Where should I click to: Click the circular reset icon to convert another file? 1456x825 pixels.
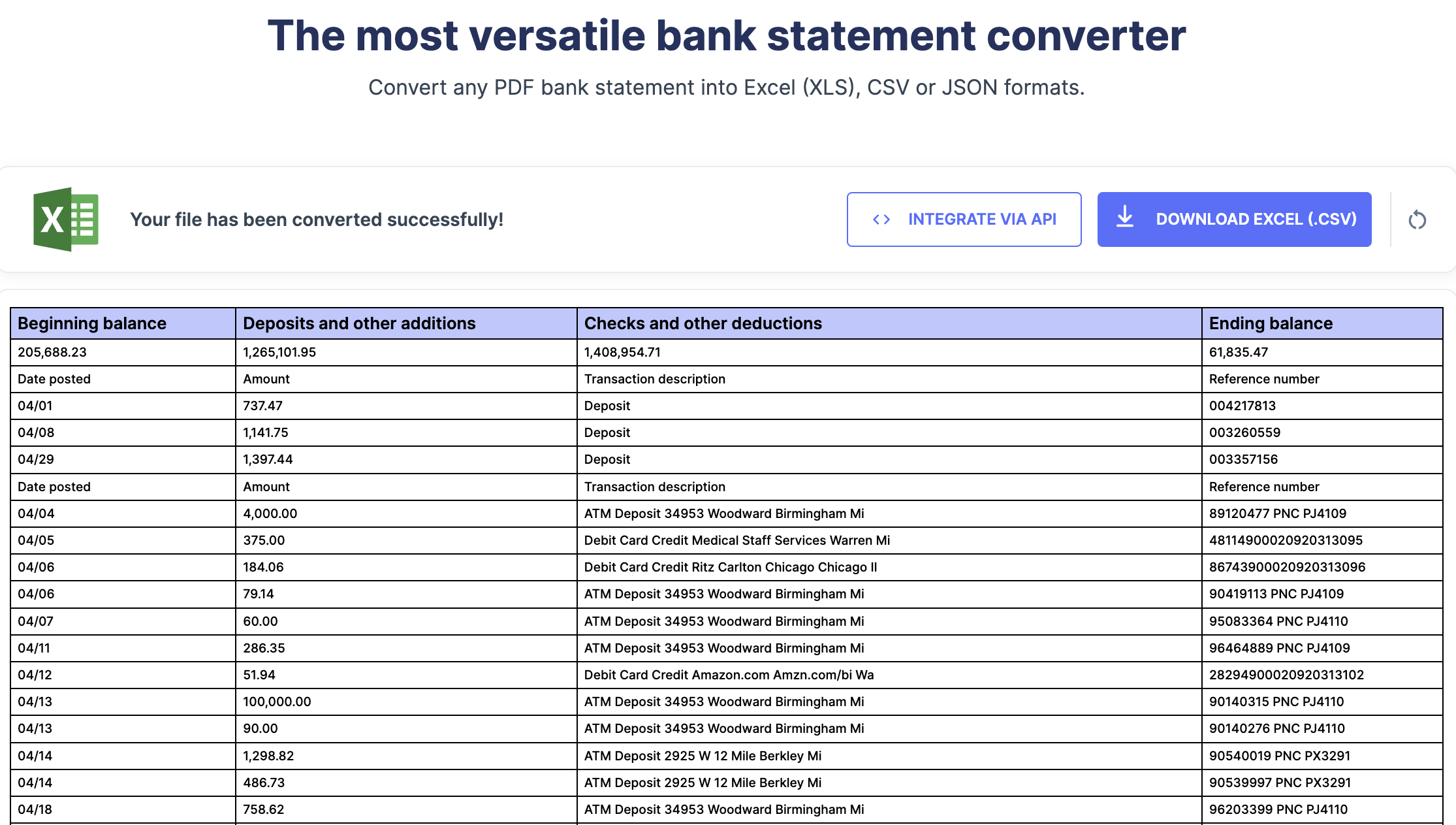1417,219
